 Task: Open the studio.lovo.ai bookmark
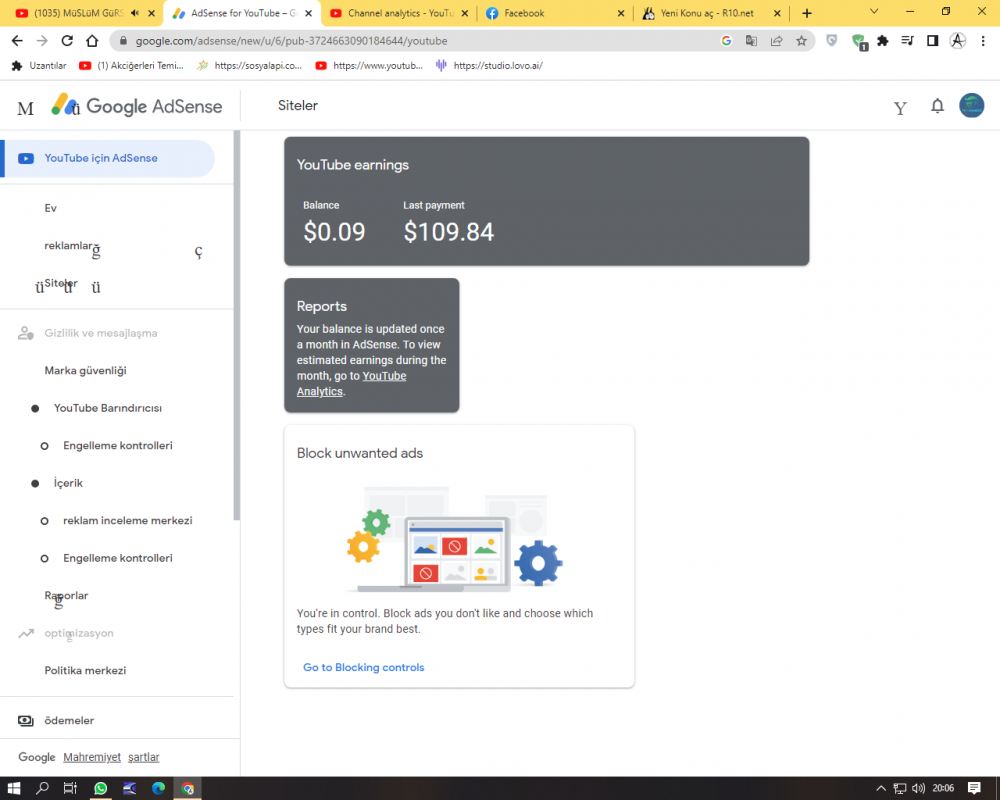pos(489,66)
